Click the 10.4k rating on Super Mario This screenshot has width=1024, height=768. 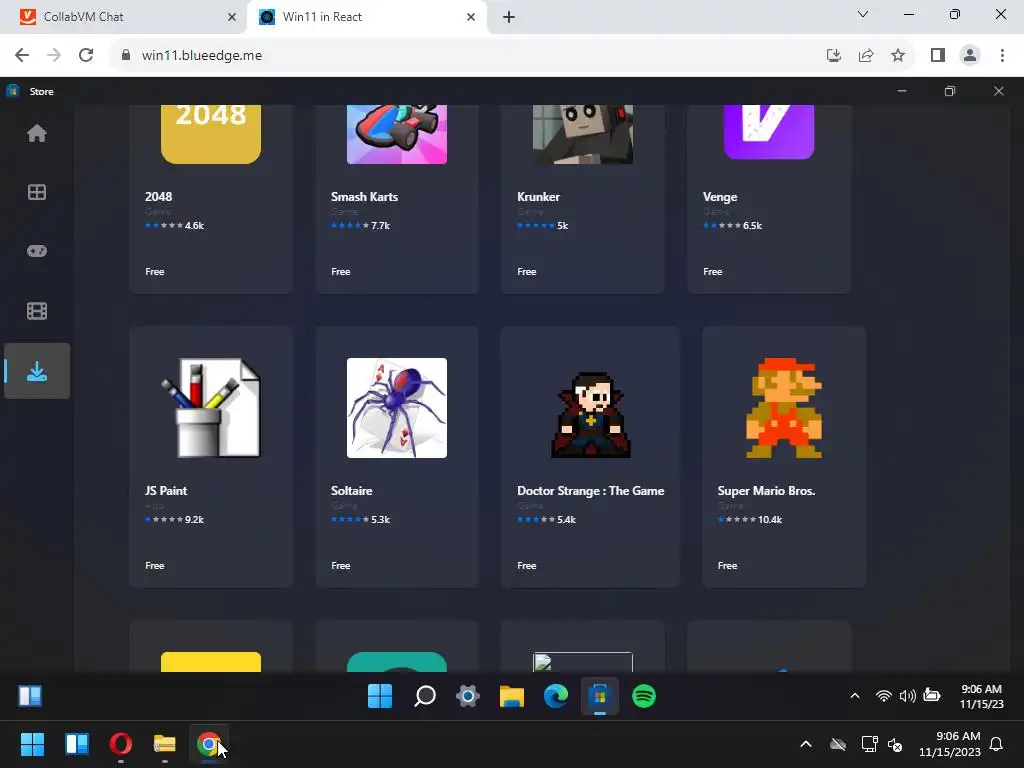[x=770, y=520]
